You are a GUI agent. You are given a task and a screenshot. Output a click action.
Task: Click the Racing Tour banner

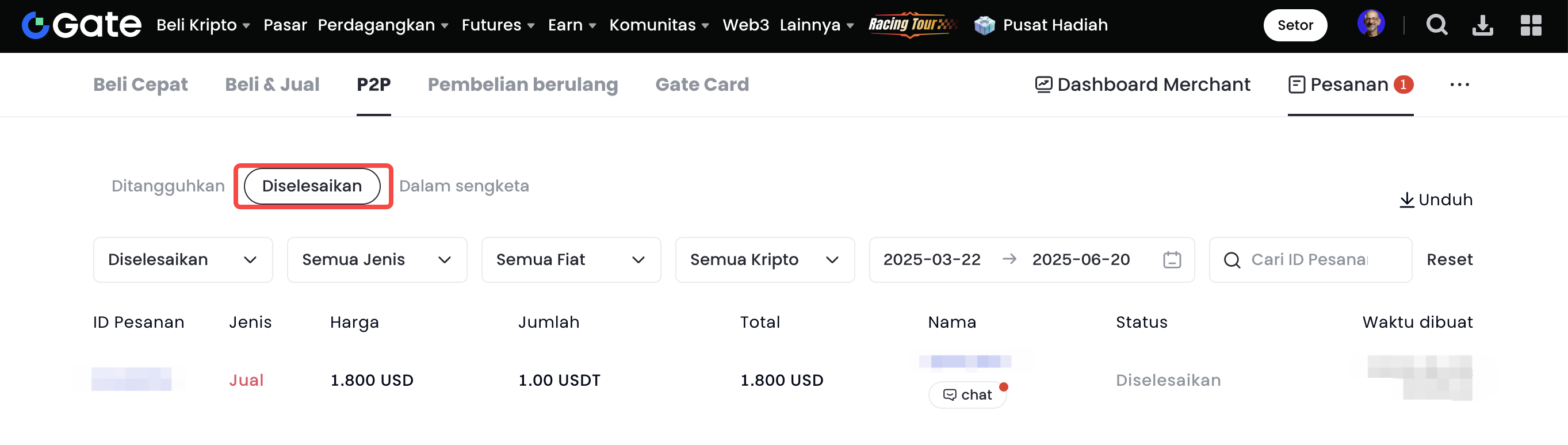pos(911,24)
